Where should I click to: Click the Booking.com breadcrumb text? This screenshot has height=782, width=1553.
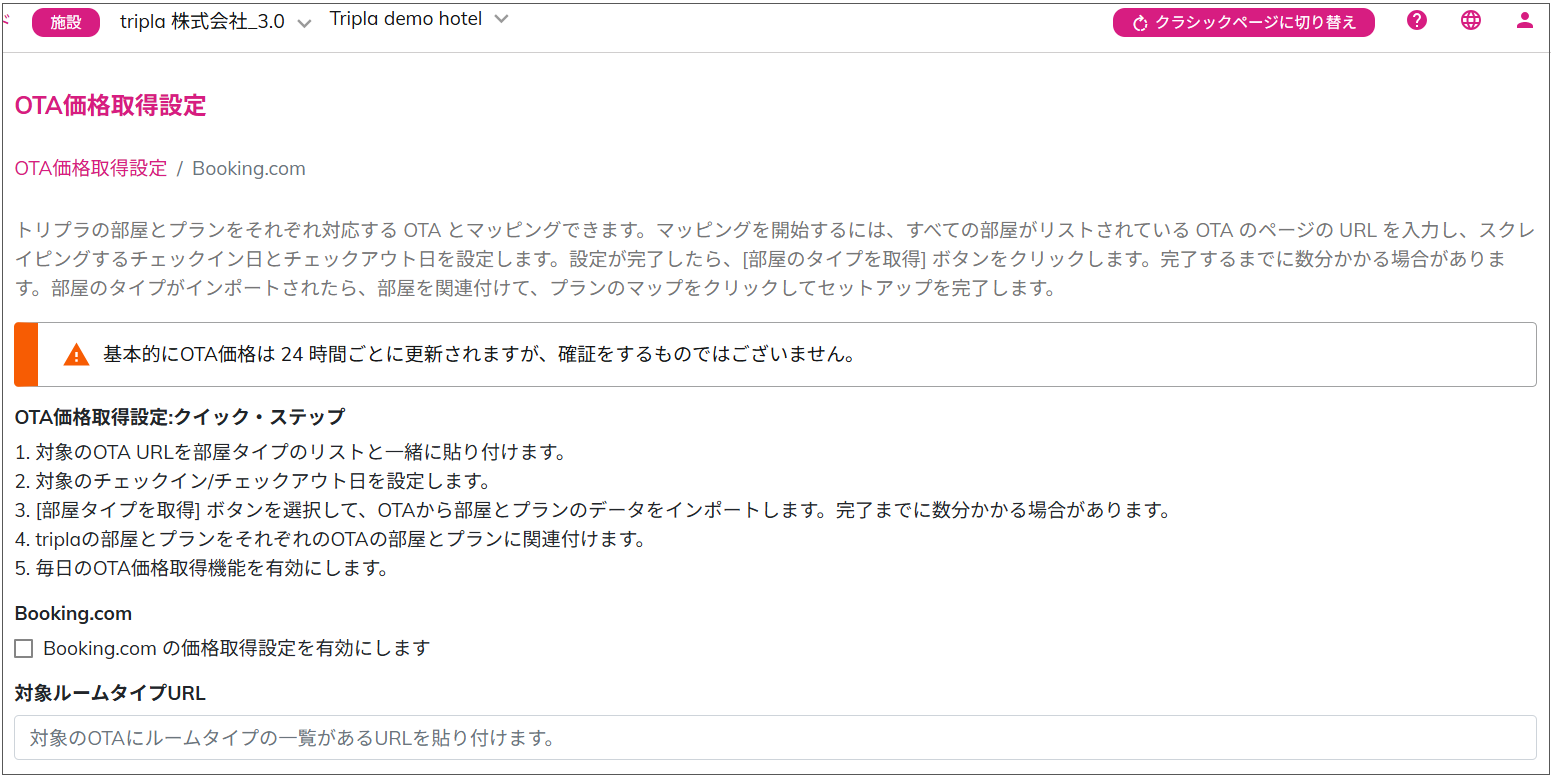pos(249,168)
